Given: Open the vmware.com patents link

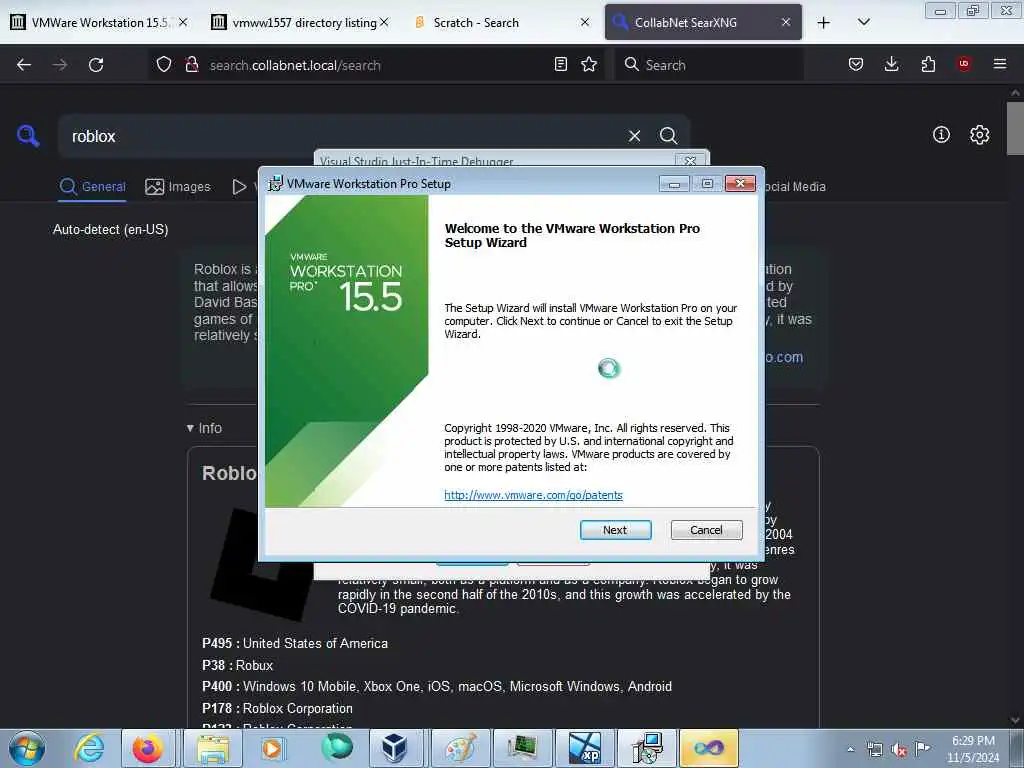Looking at the screenshot, I should click(x=533, y=495).
